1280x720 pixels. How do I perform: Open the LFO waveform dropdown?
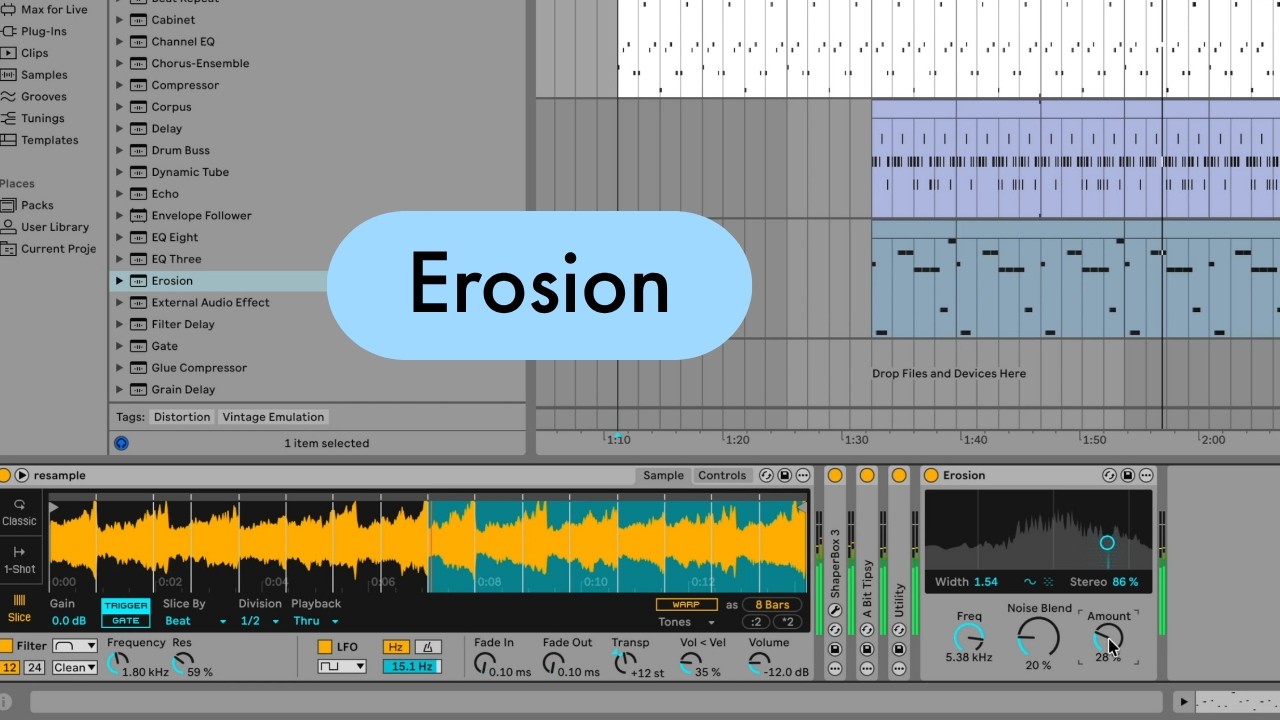pos(342,666)
